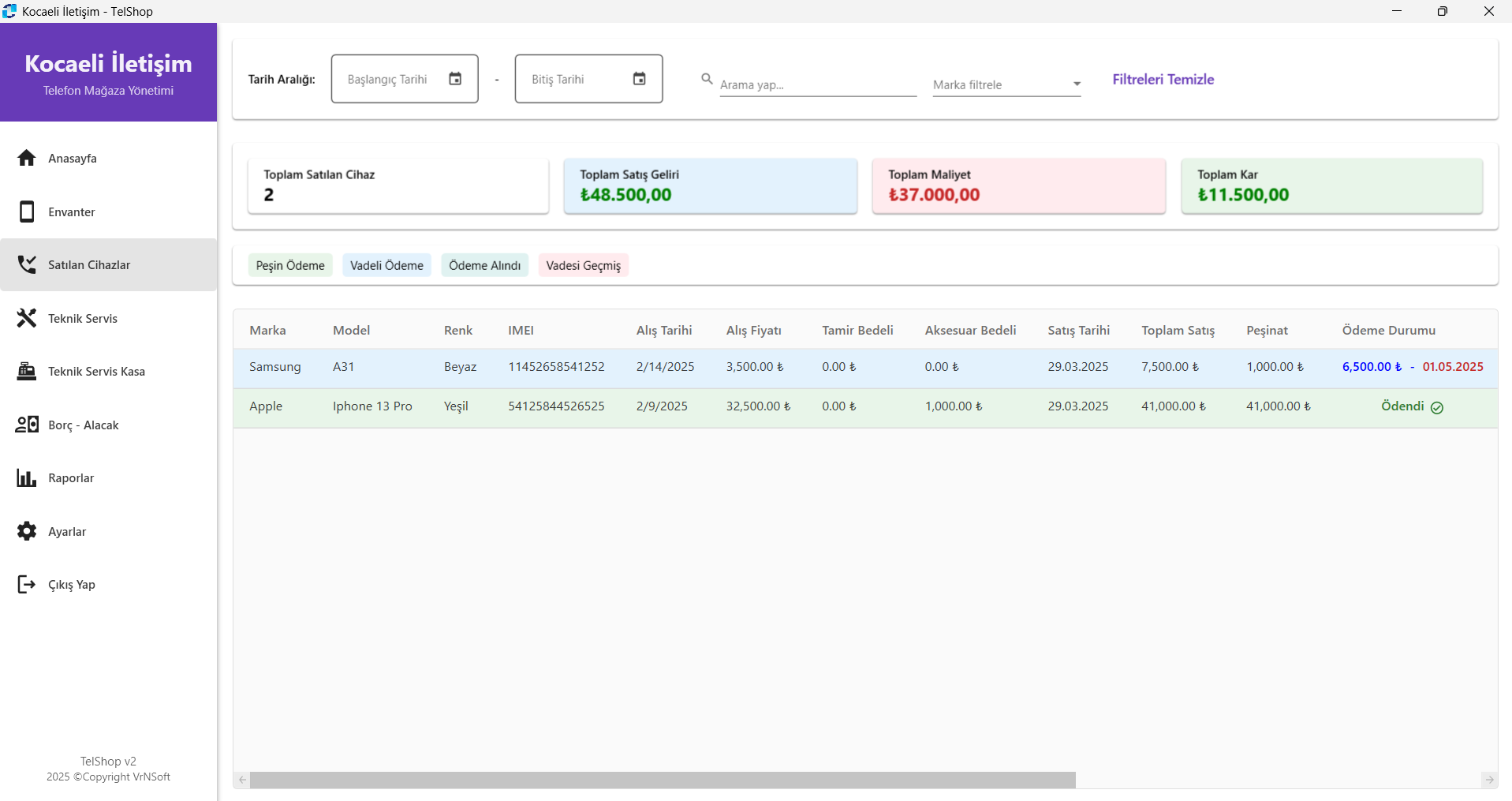Click the Borç - Alacak contact icon

click(x=27, y=425)
